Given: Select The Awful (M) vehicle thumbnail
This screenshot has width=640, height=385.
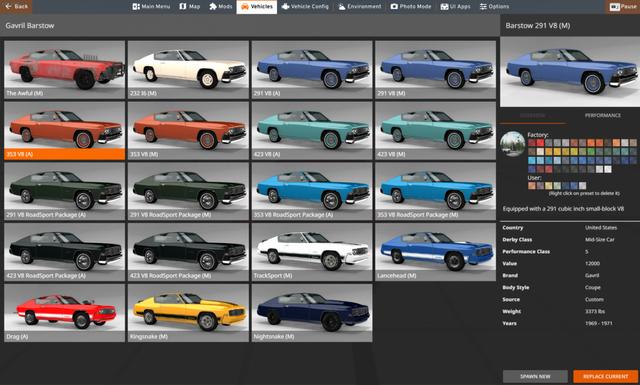Looking at the screenshot, I should (64, 69).
